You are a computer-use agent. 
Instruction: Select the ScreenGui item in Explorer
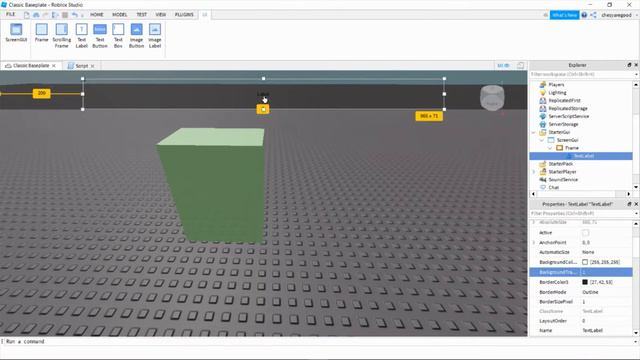point(567,140)
